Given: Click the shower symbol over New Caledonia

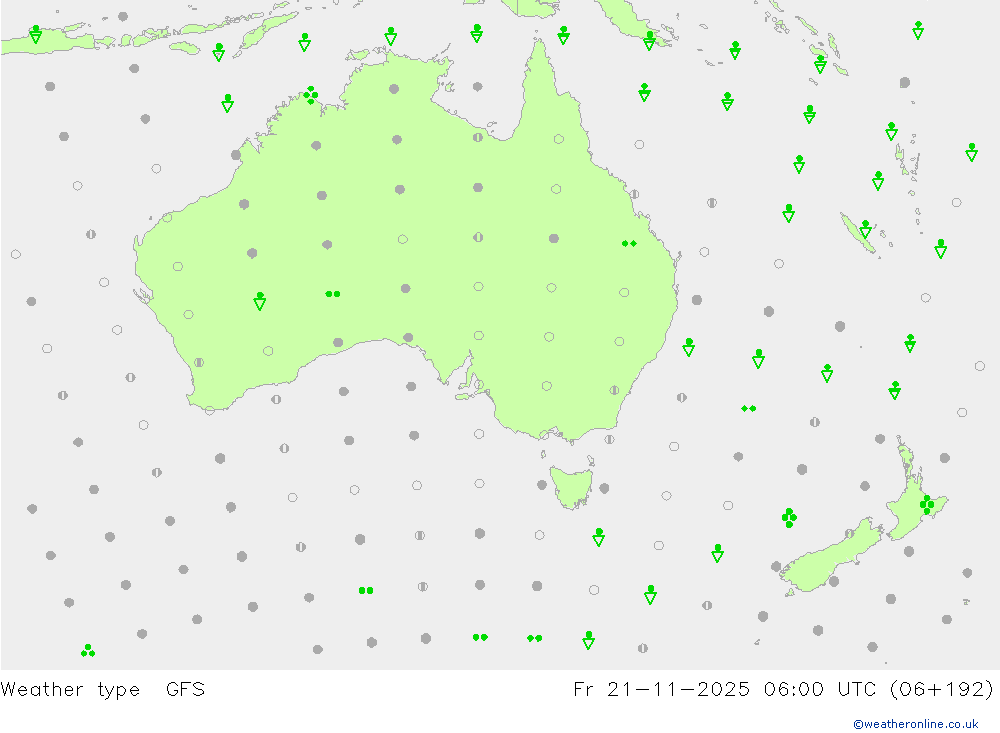Looking at the screenshot, I should [x=865, y=229].
